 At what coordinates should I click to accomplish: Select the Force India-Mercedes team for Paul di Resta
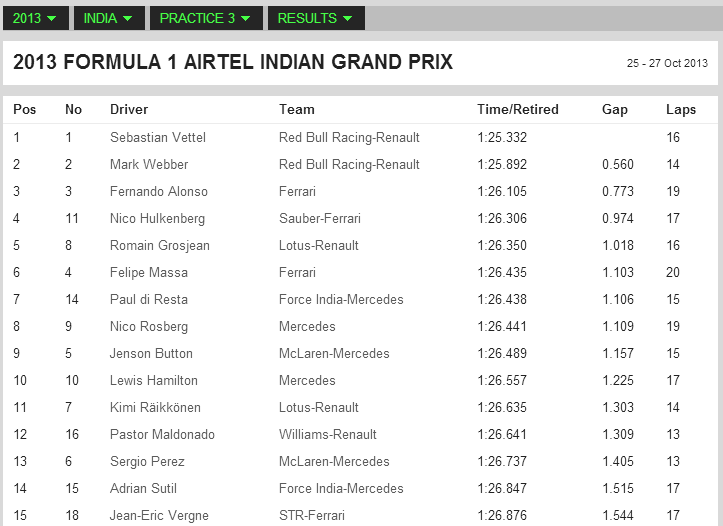pos(341,300)
